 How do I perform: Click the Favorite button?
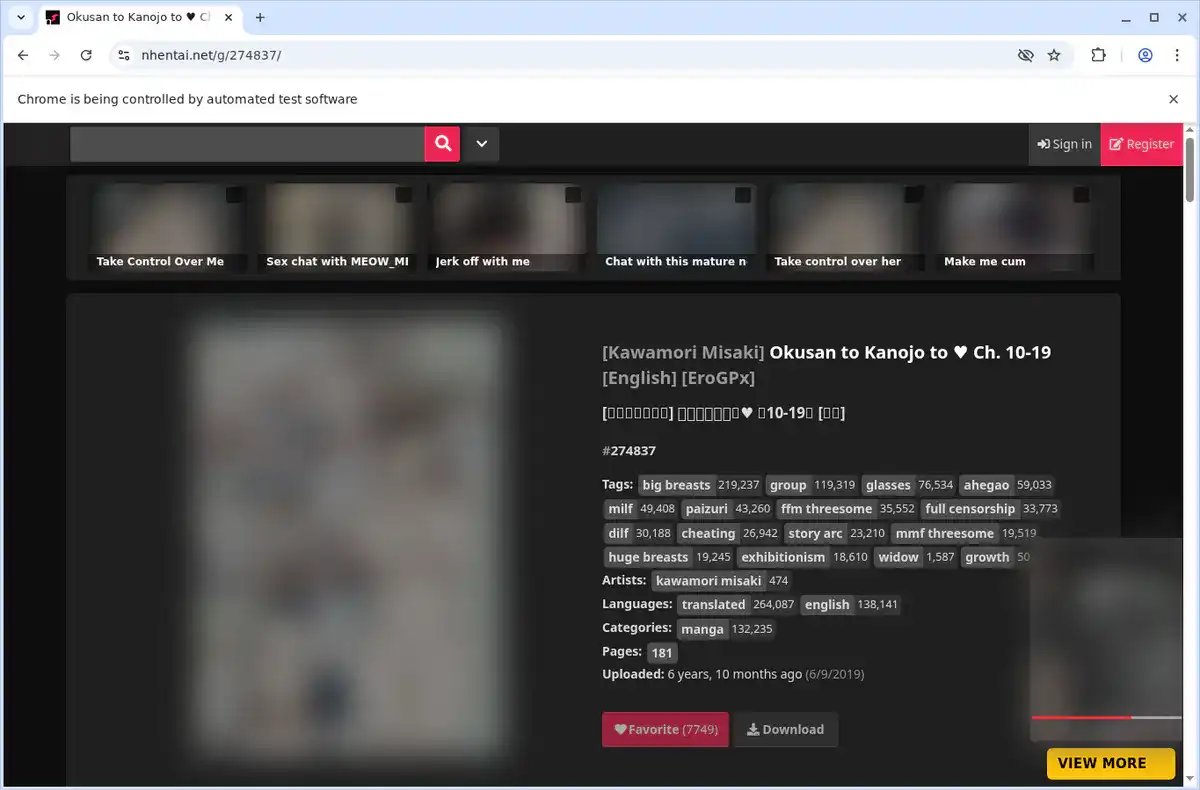click(665, 729)
